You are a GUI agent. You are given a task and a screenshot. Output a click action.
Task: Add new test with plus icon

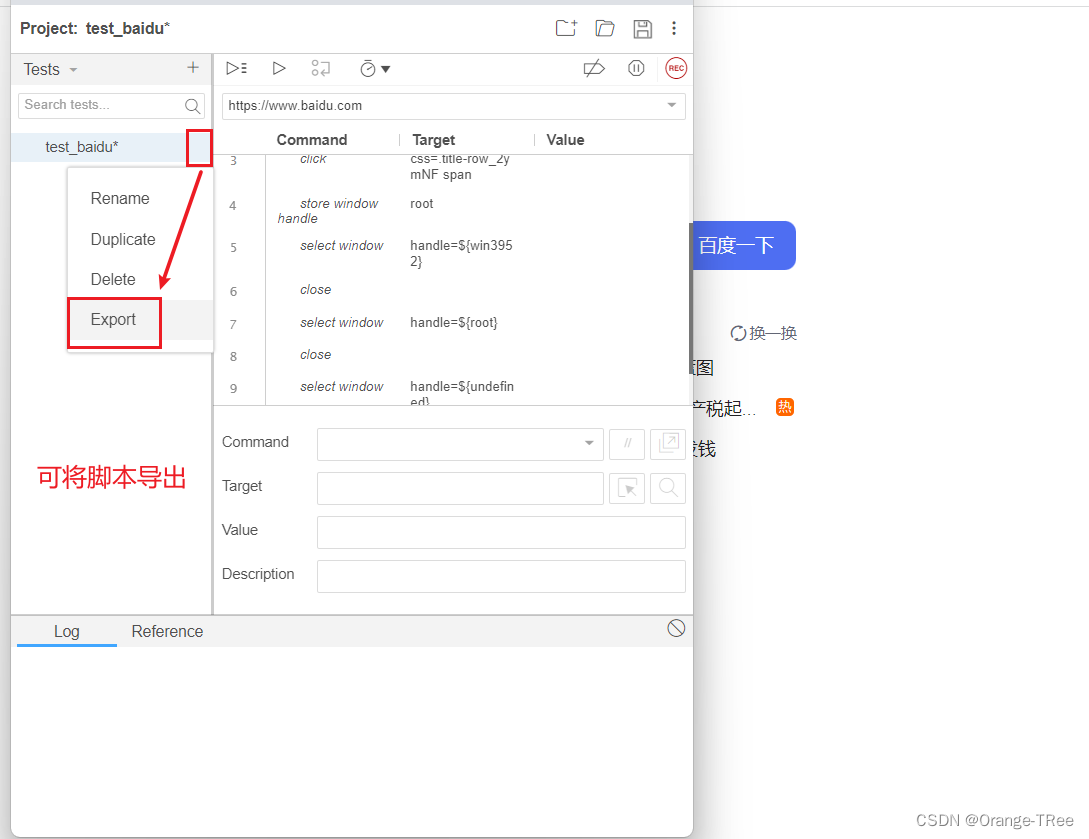coord(193,67)
